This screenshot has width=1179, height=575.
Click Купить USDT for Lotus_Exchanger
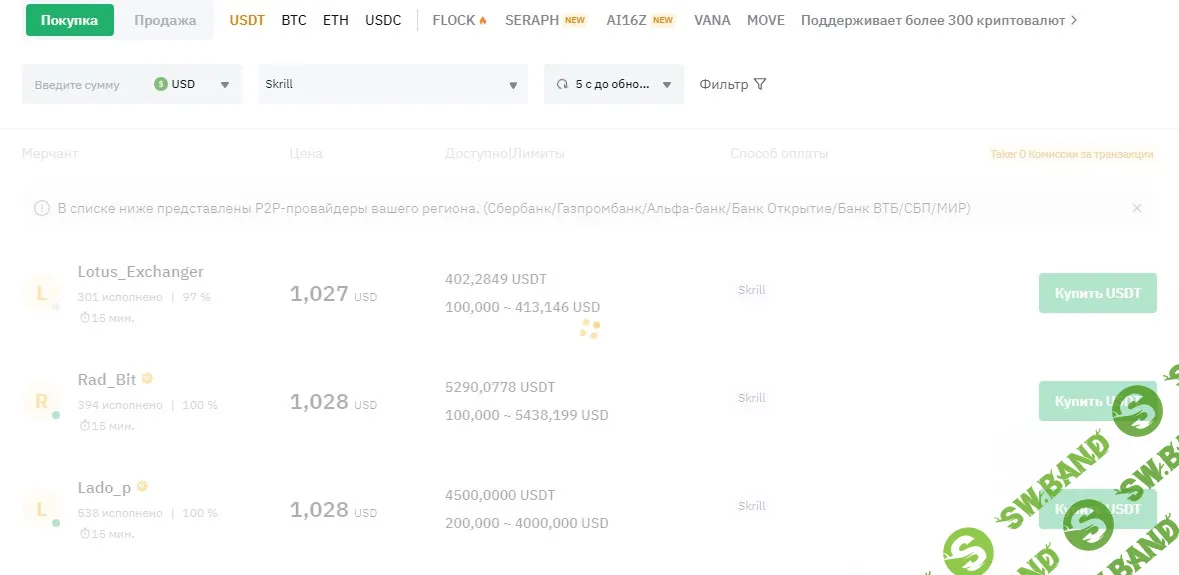tap(1097, 293)
